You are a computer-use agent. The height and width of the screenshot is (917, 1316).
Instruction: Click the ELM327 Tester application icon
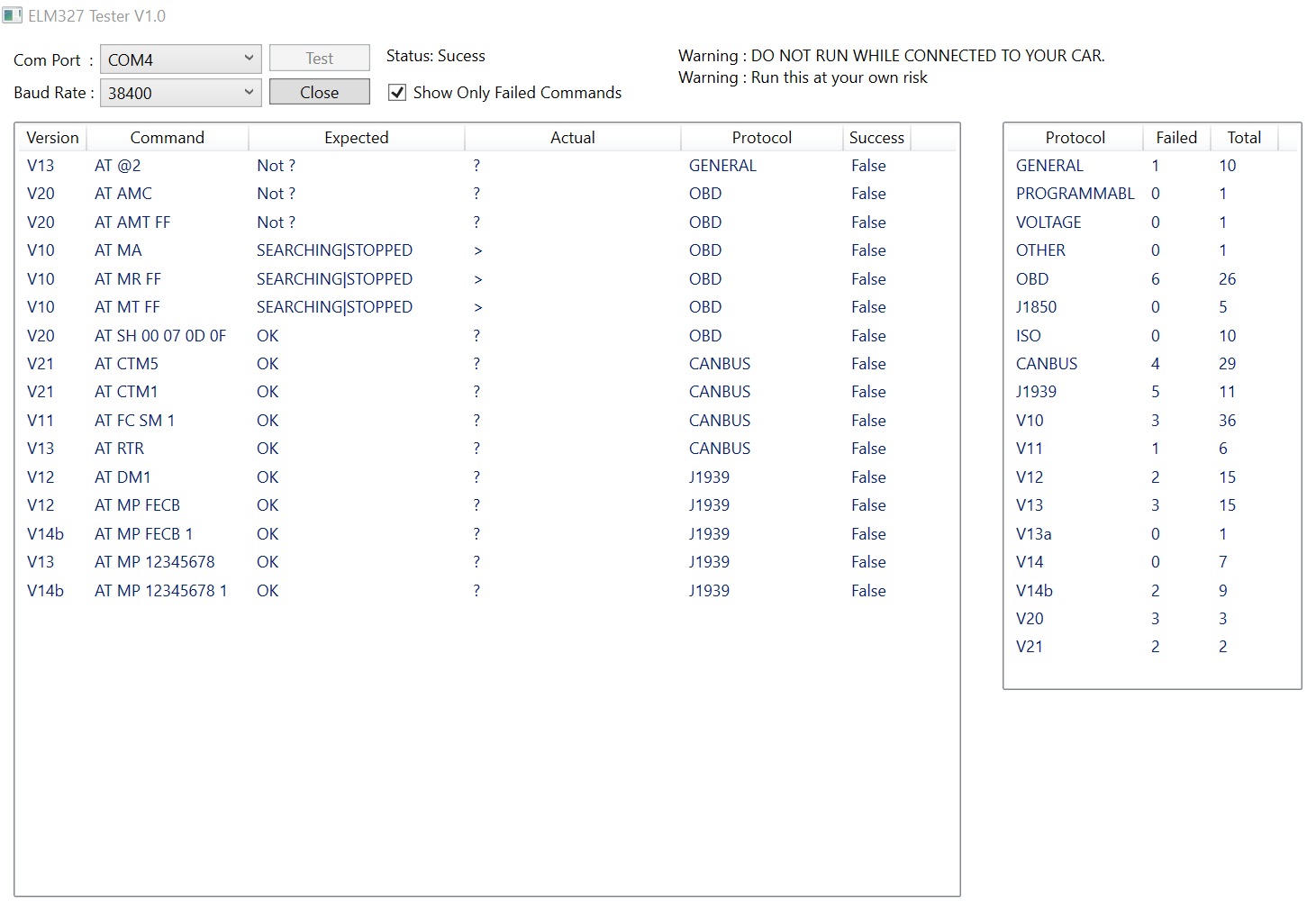tap(13, 15)
